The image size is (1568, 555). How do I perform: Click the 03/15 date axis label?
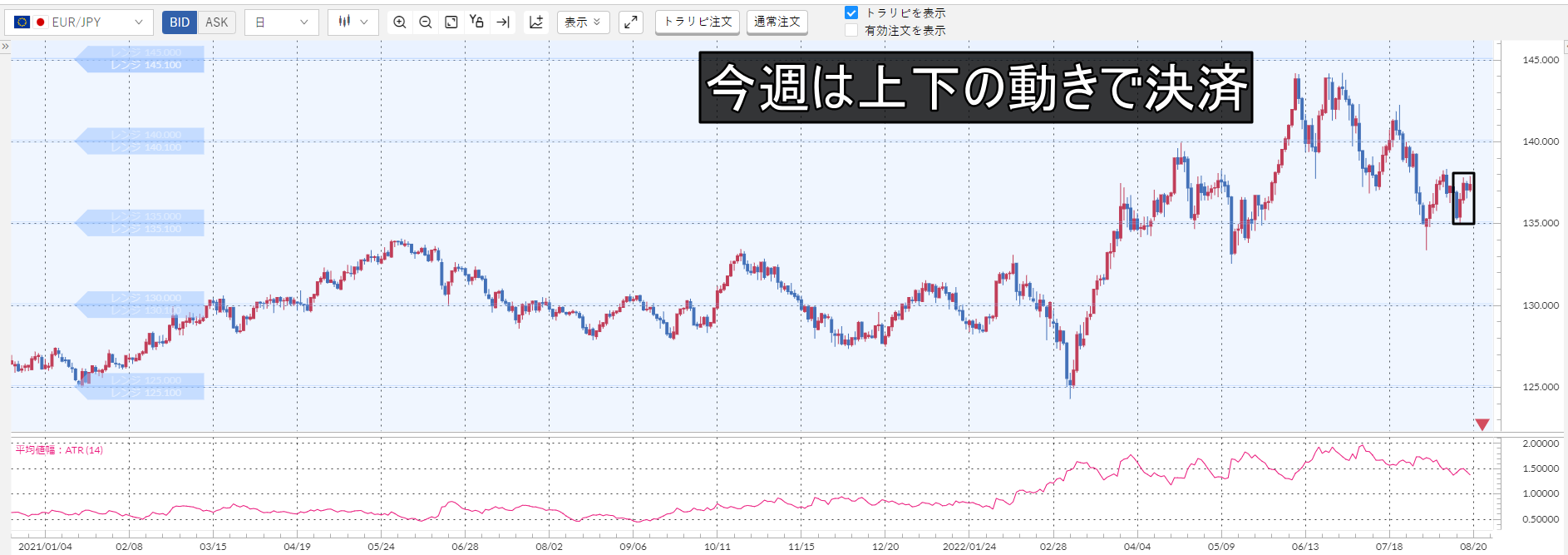pyautogui.click(x=213, y=547)
